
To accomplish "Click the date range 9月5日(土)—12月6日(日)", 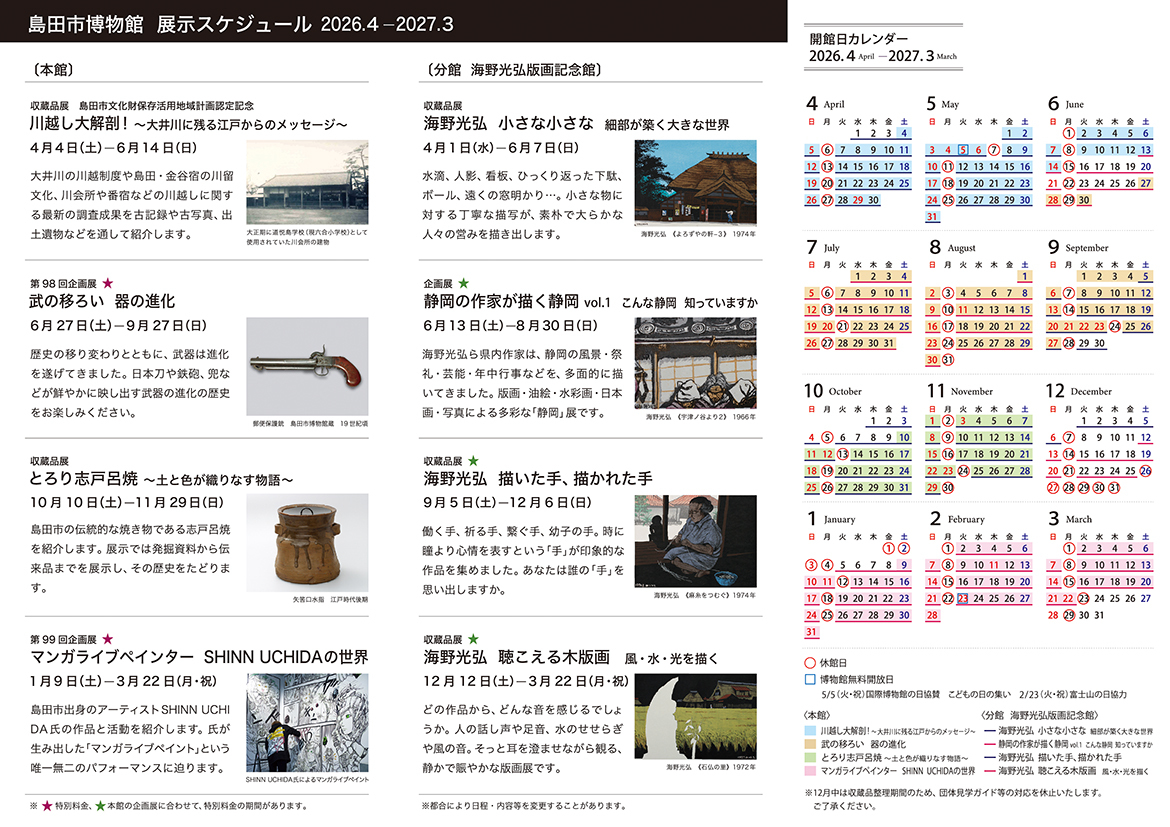I will 507,502.
